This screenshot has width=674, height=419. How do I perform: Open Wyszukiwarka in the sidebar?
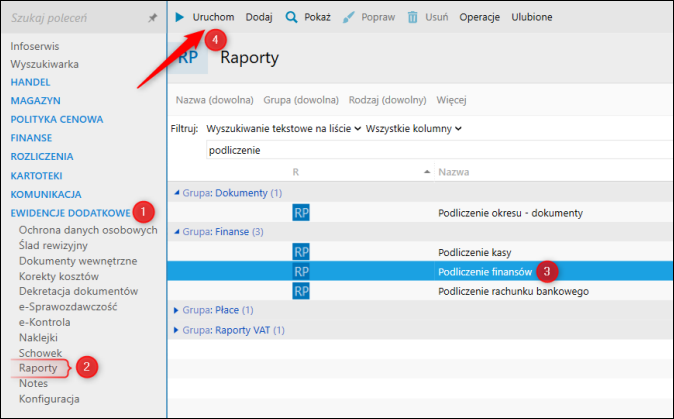pos(44,64)
